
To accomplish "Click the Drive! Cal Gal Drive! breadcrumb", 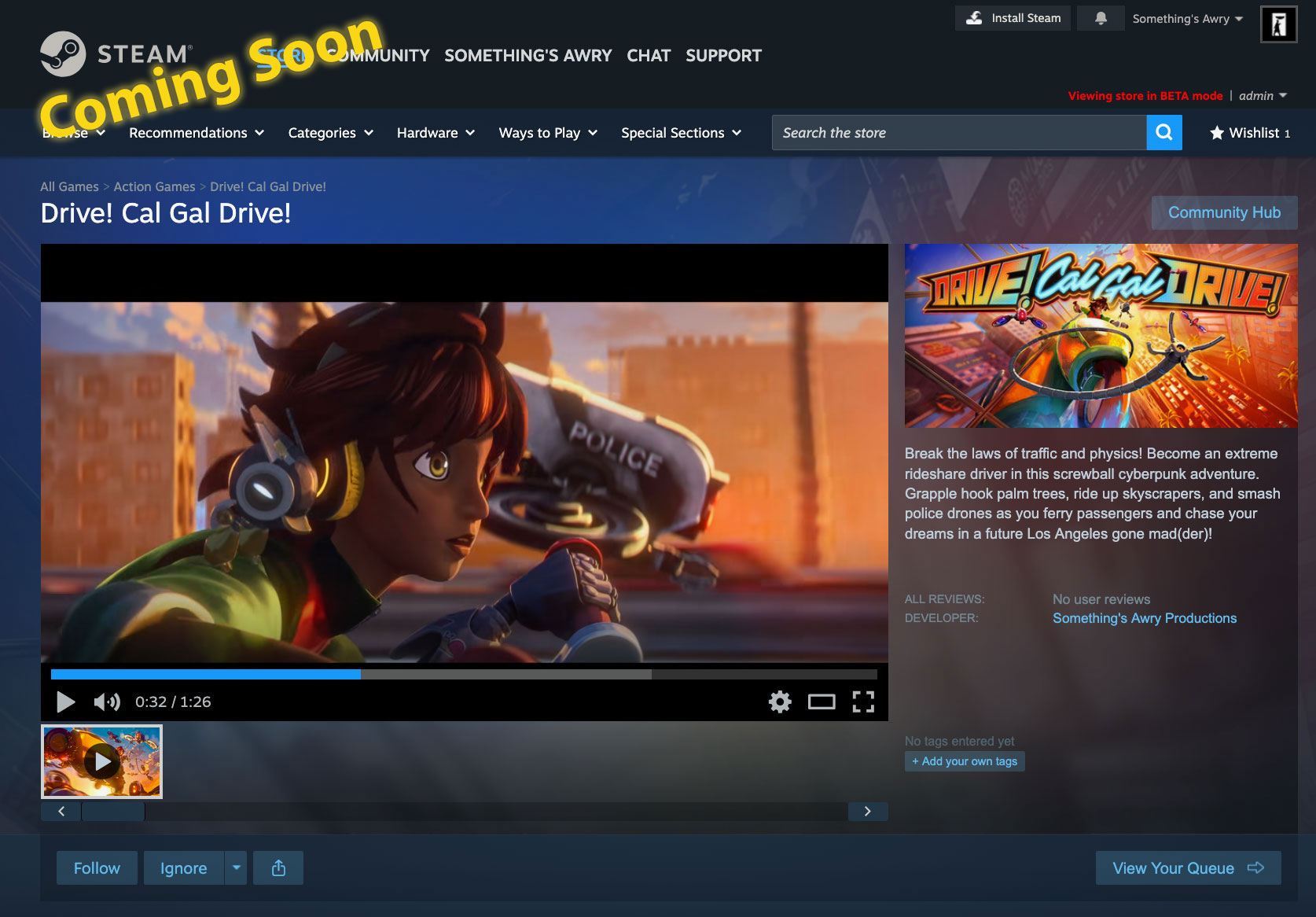I will pos(268,186).
